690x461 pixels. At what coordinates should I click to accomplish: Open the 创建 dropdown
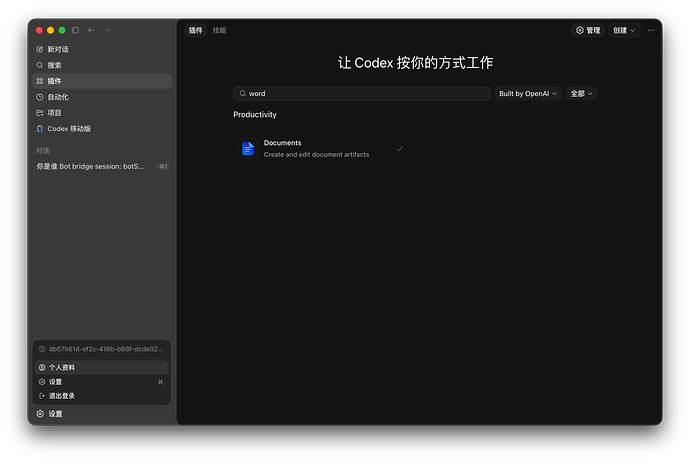click(624, 30)
